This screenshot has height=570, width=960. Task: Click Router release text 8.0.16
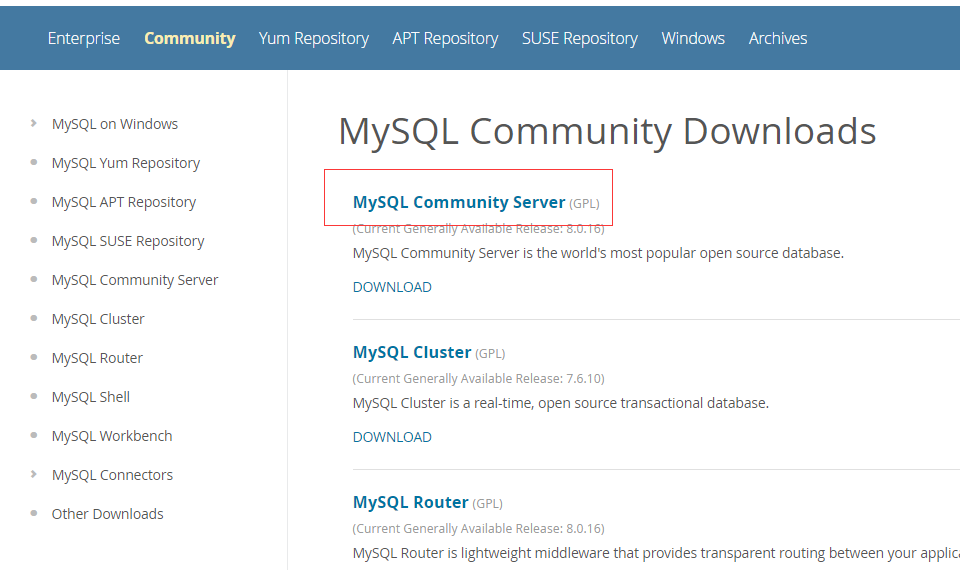[x=478, y=528]
